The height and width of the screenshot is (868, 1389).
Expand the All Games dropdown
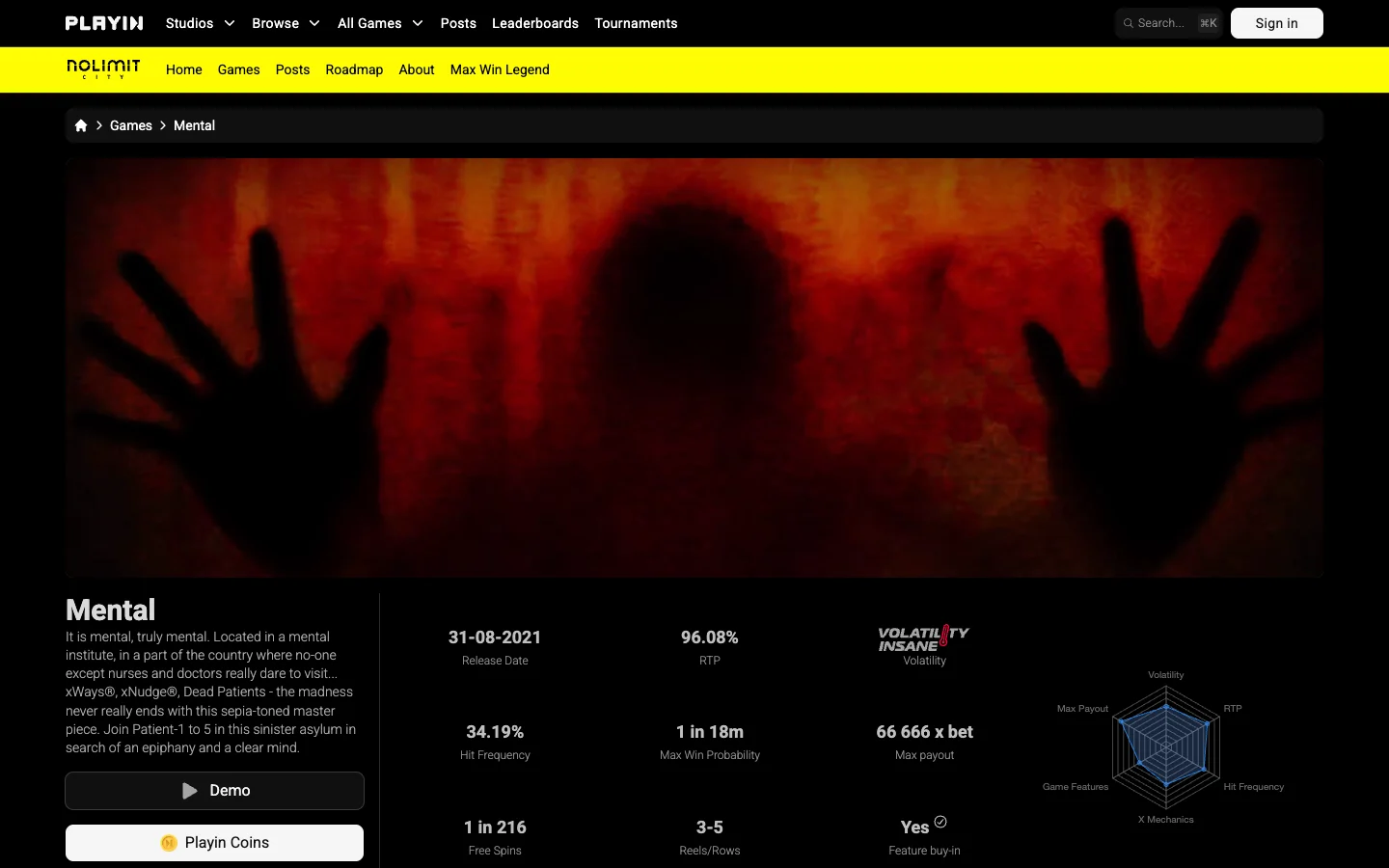380,23
